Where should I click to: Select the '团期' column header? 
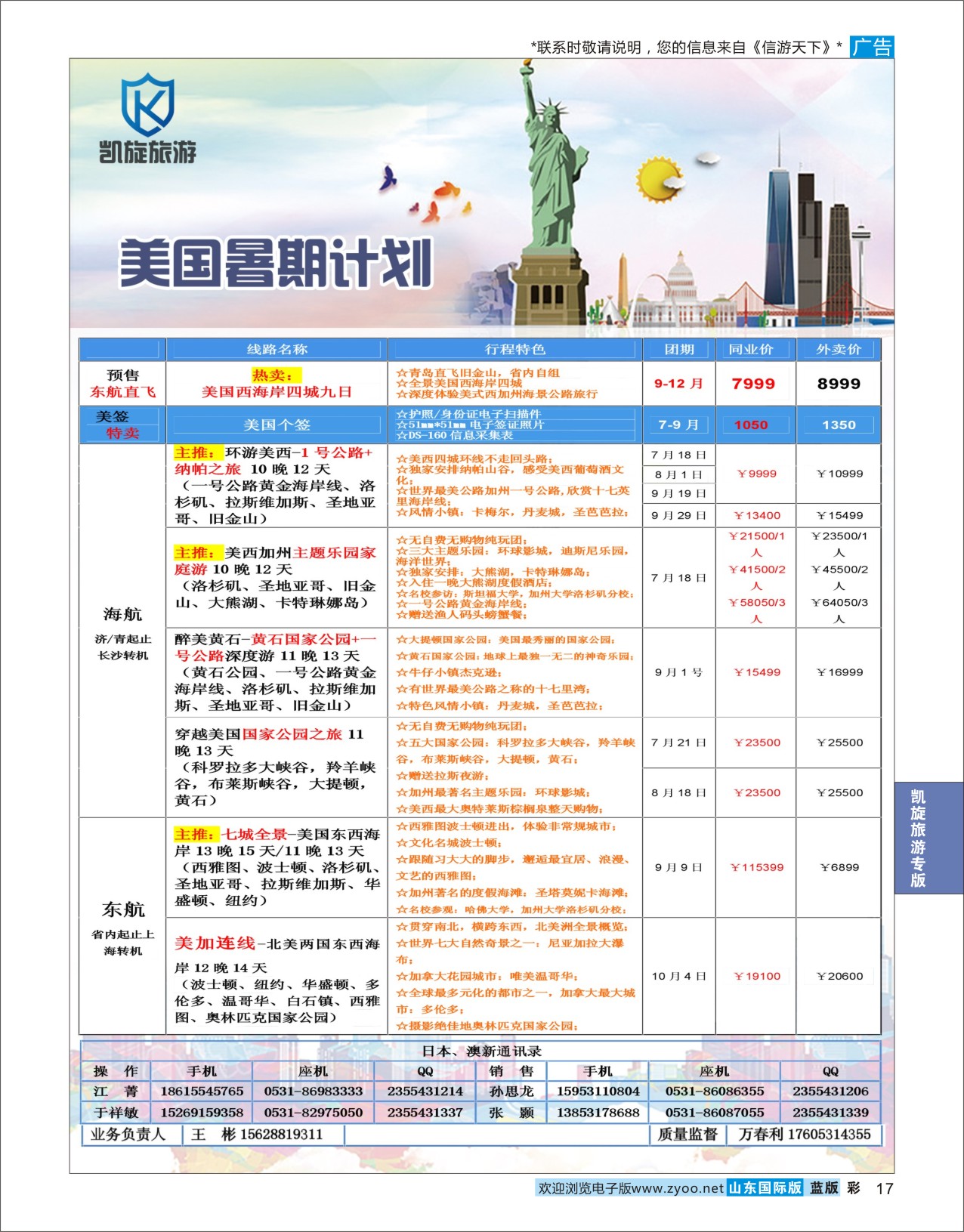[678, 349]
